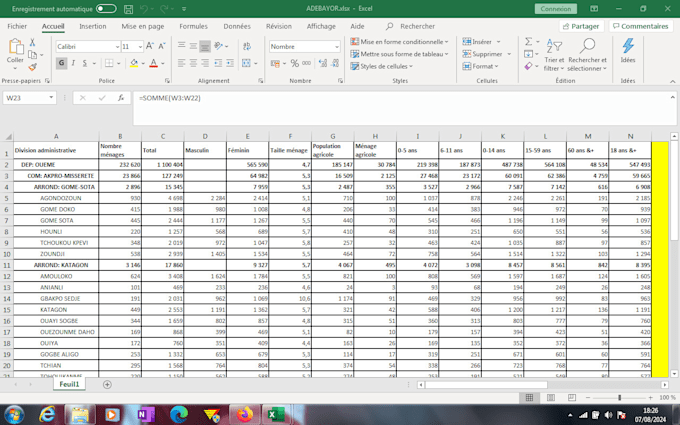Image resolution: width=680 pixels, height=425 pixels.
Task: Toggle underline with the S button
Action: point(85,63)
